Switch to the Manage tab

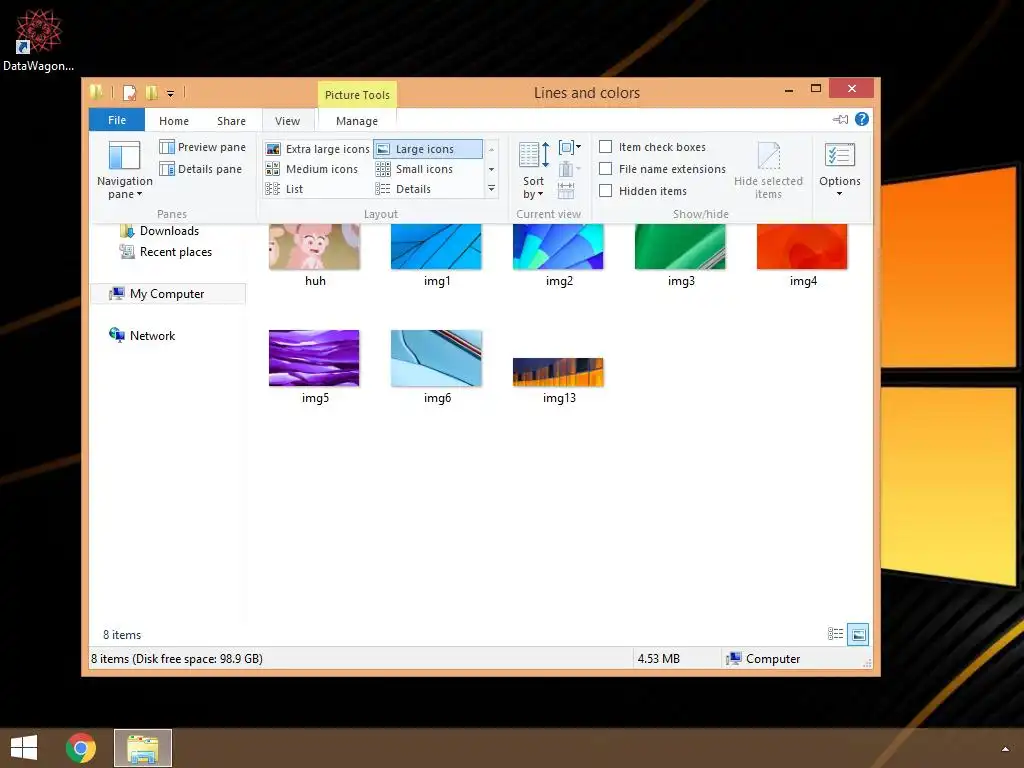[357, 121]
